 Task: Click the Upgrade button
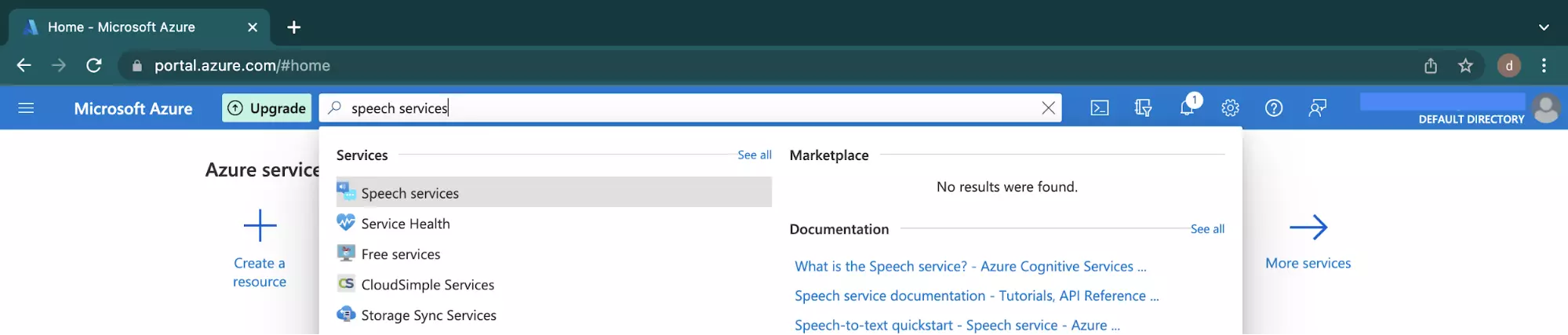267,108
